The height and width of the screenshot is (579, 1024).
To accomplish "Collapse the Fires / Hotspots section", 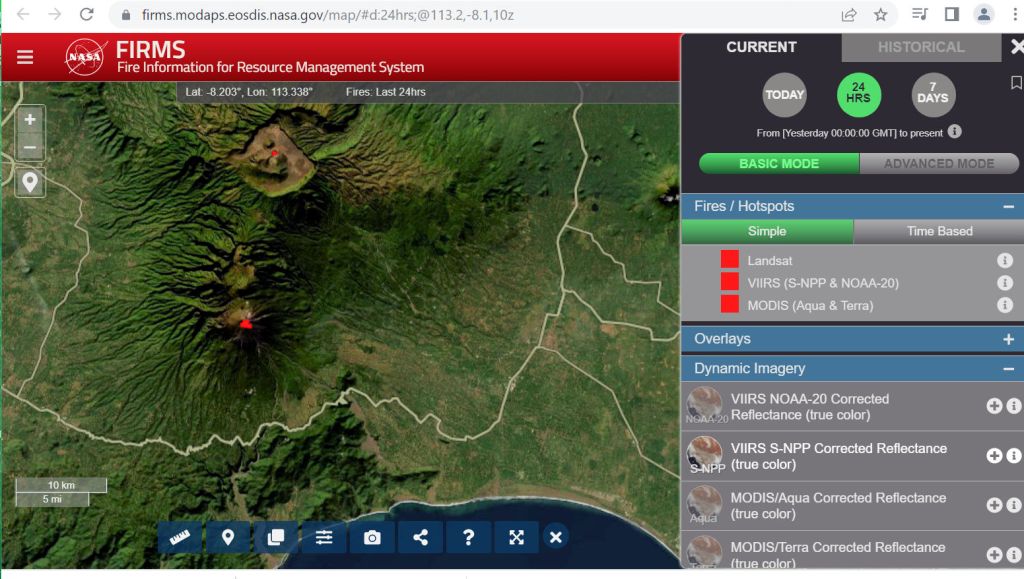I will click(x=1008, y=206).
